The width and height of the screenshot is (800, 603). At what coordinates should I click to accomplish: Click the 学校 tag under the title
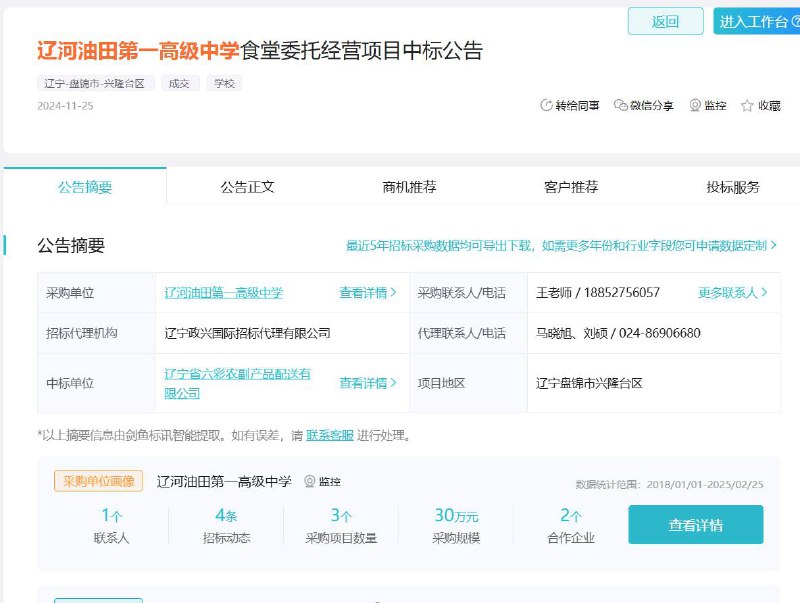click(x=226, y=83)
